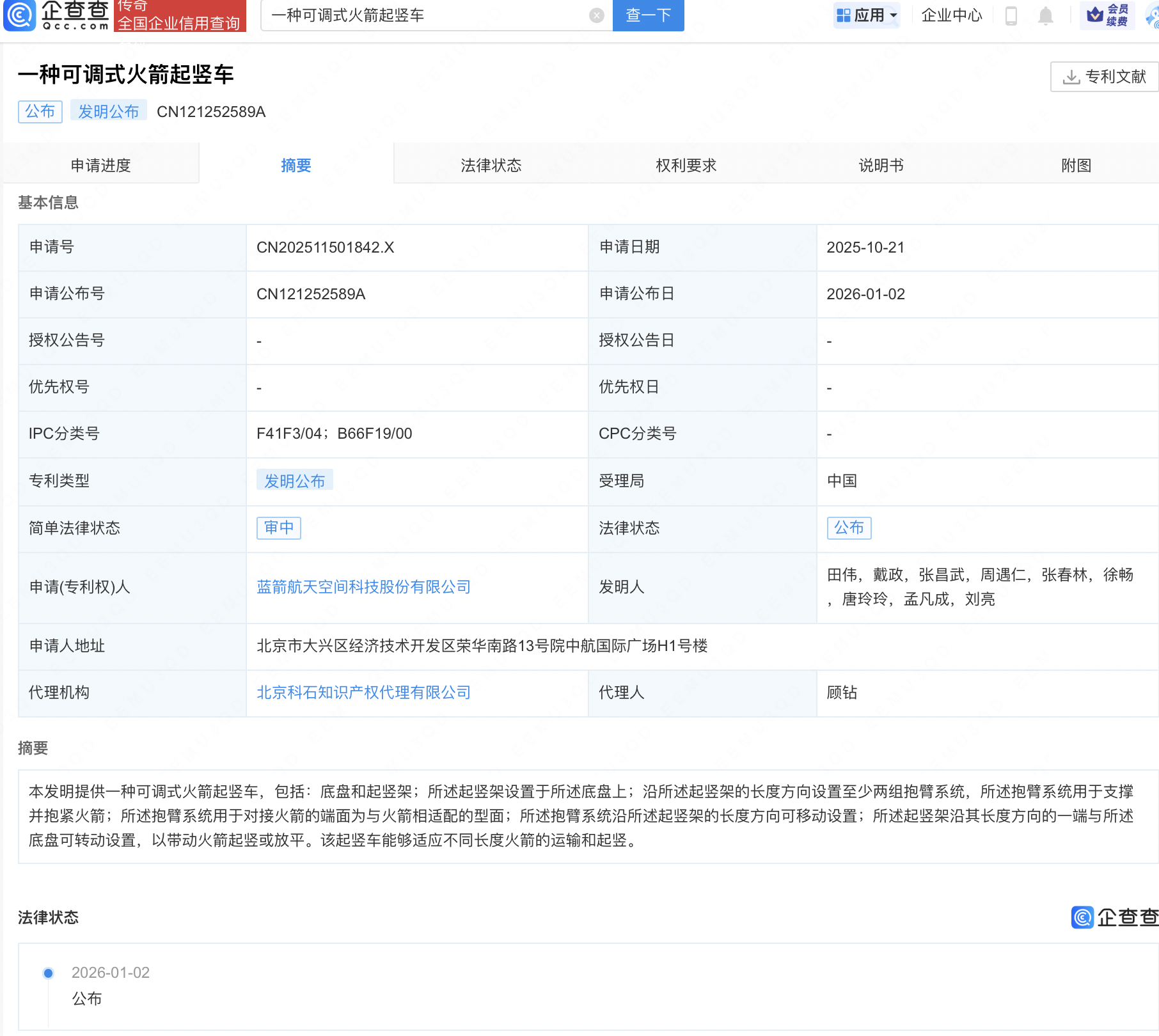Download the patent document
Screen dimensions: 1159x1036
(x=1104, y=77)
